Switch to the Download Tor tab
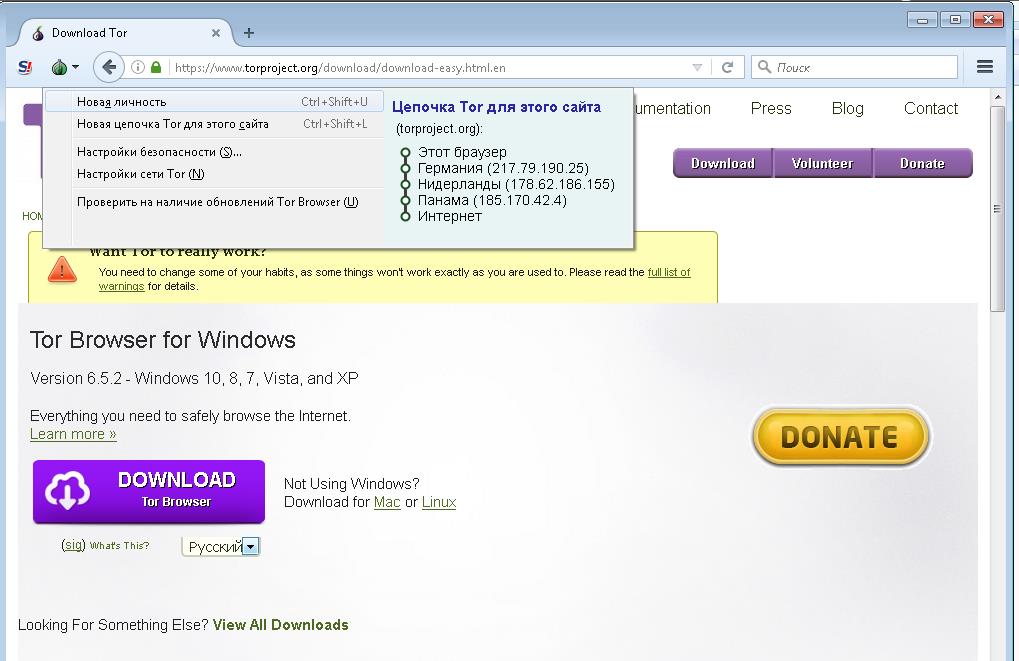The height and width of the screenshot is (661, 1019). [x=127, y=32]
